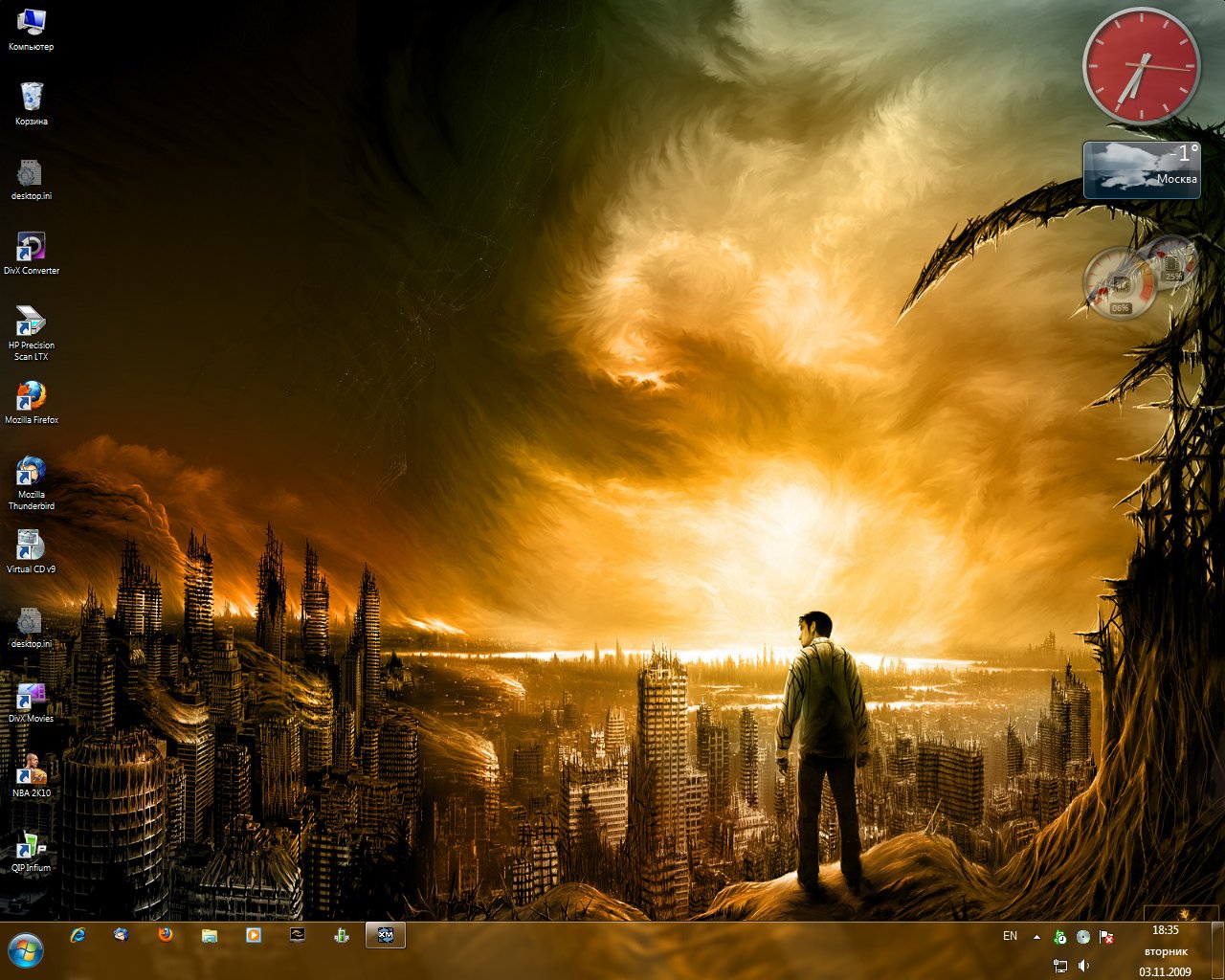The image size is (1225, 980).
Task: Click the volume speaker tray icon
Action: [1083, 966]
